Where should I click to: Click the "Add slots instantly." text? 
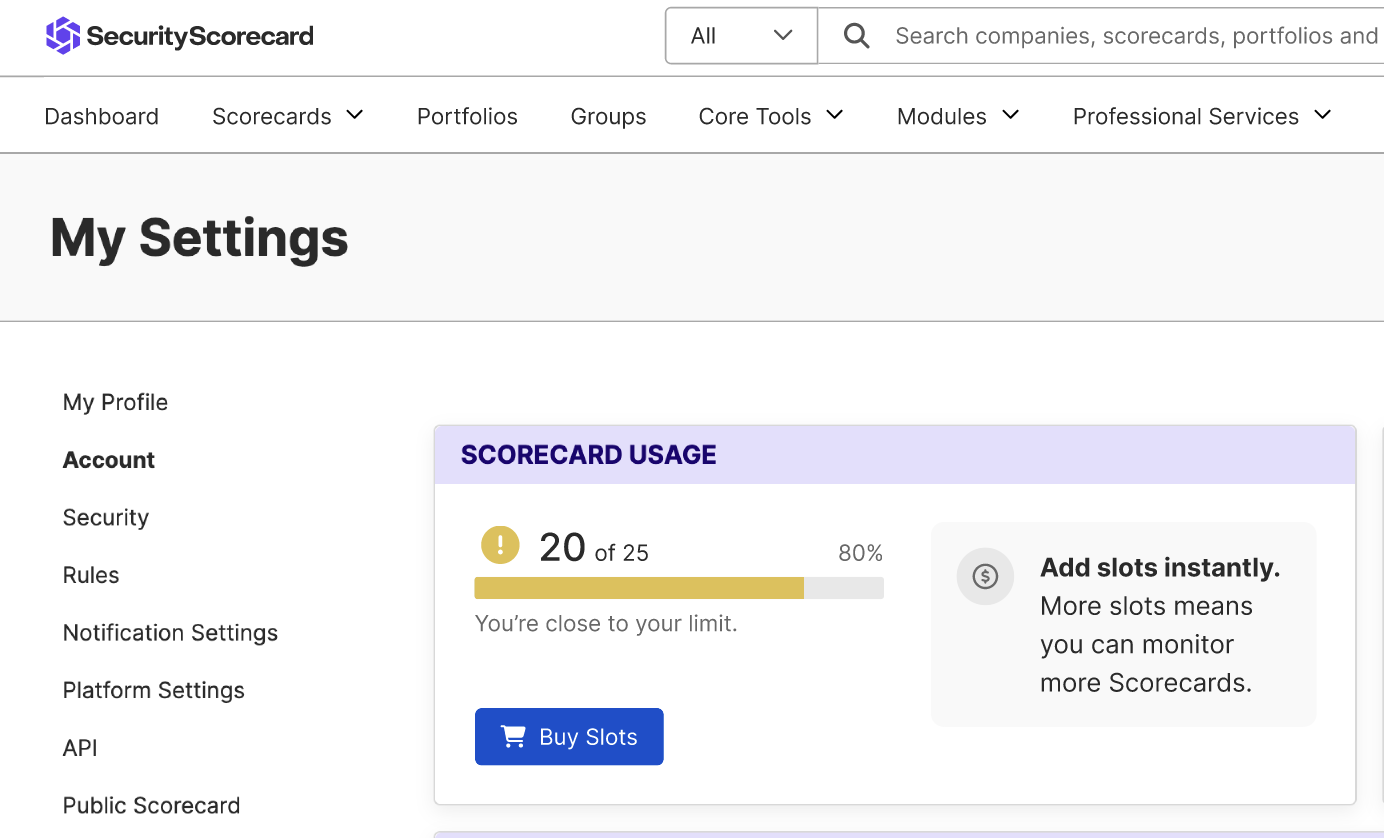(1160, 568)
